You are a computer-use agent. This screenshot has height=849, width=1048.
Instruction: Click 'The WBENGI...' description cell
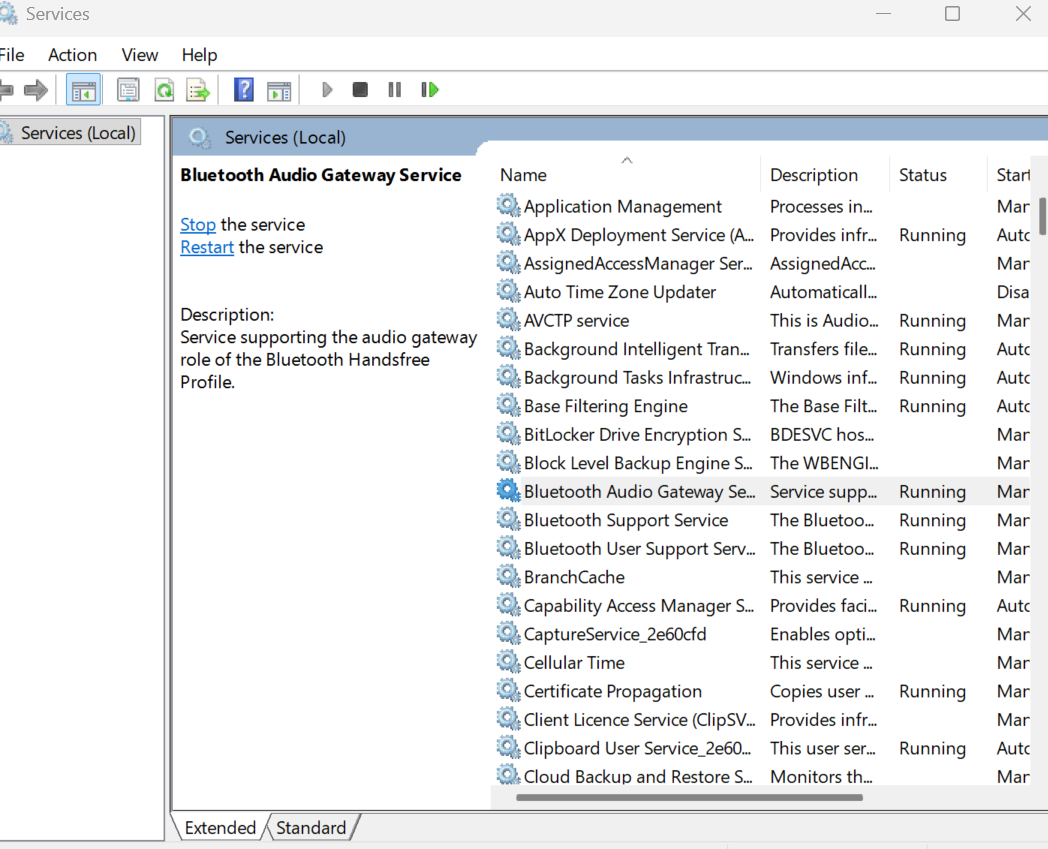[x=824, y=463]
